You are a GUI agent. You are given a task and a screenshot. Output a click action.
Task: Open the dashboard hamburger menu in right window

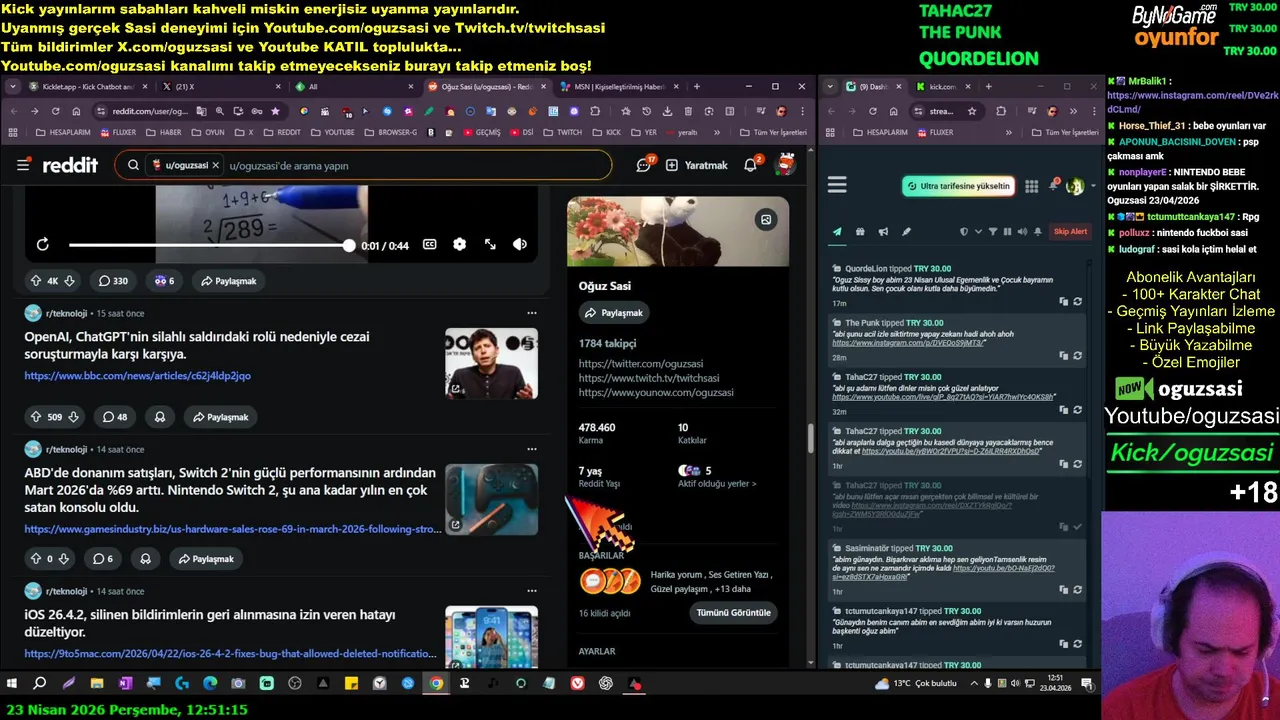[837, 185]
